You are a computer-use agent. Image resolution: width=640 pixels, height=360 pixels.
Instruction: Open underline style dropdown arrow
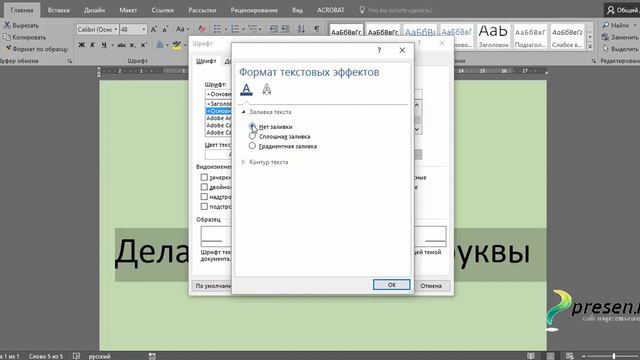tap(112, 45)
